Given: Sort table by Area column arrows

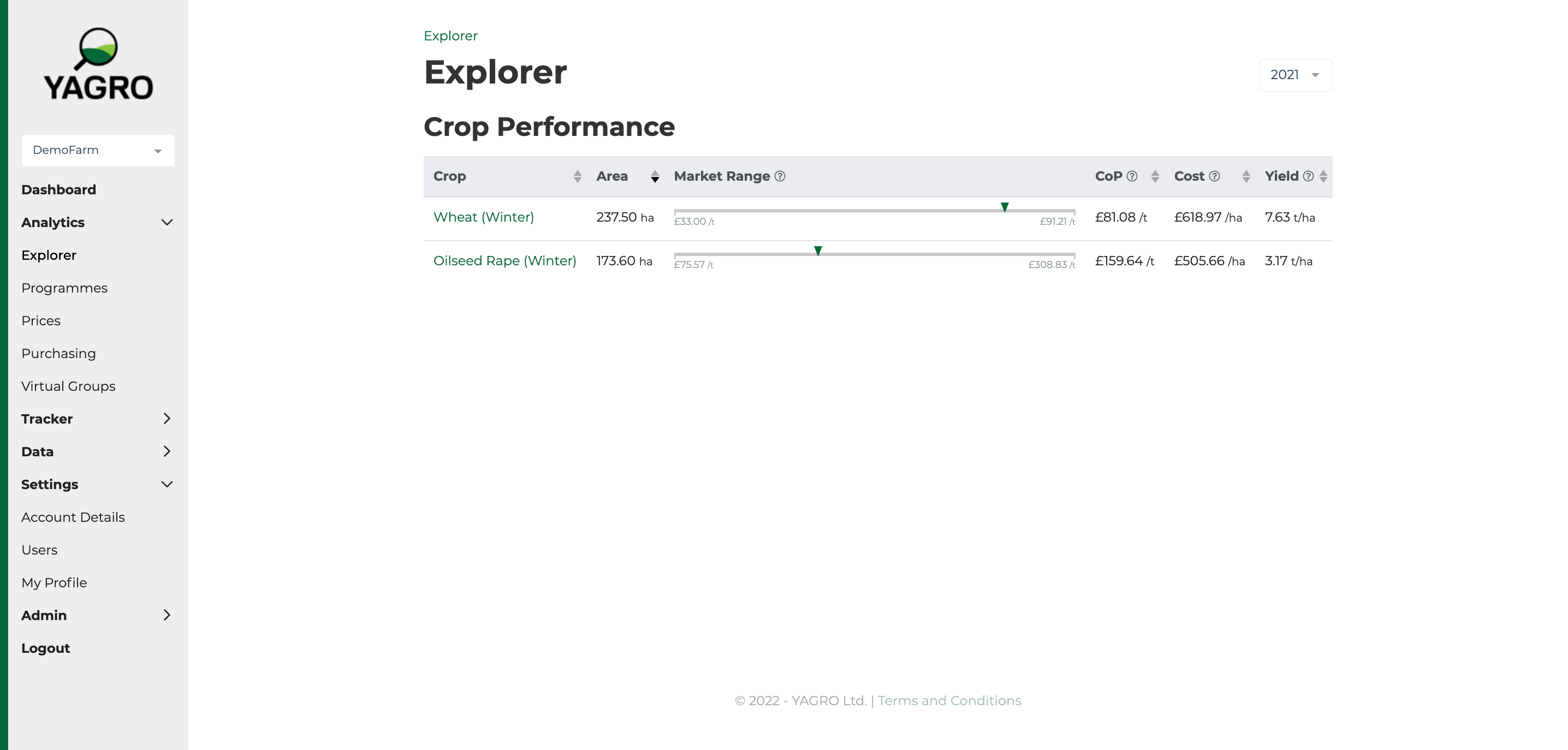Looking at the screenshot, I should [x=655, y=176].
